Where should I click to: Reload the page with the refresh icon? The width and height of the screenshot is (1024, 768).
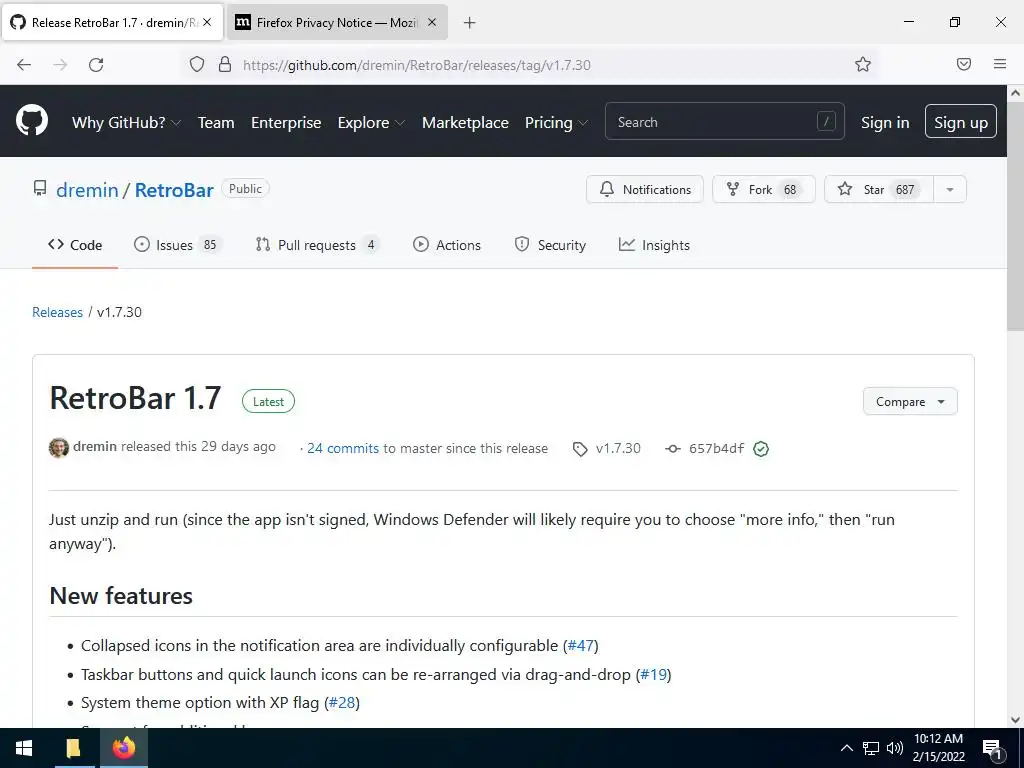[96, 65]
